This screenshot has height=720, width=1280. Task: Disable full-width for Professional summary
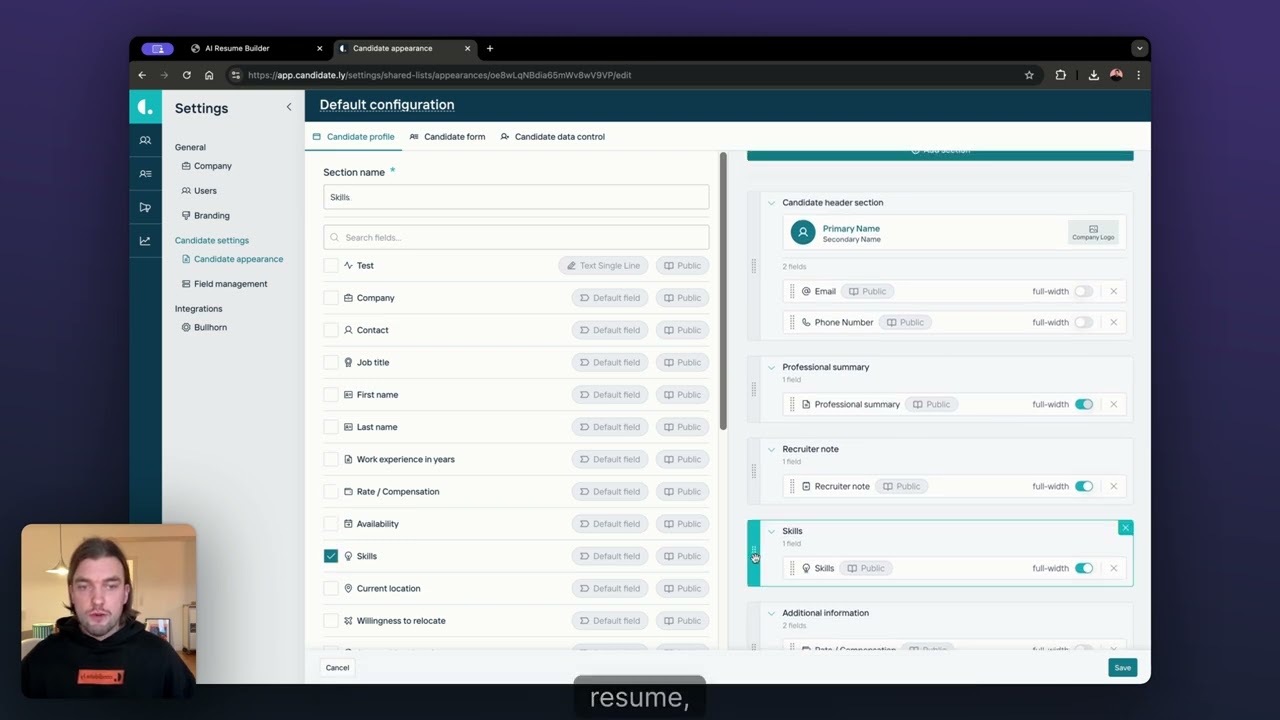[x=1084, y=404]
